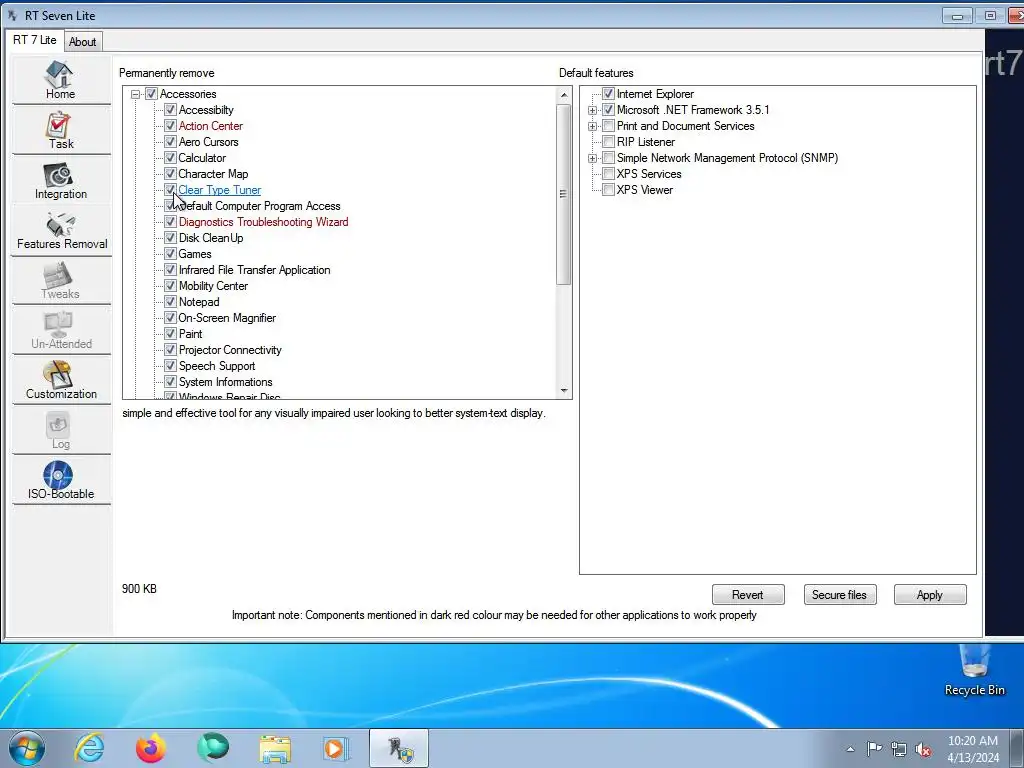
Task: Expand Print and Document Services node
Action: click(592, 126)
